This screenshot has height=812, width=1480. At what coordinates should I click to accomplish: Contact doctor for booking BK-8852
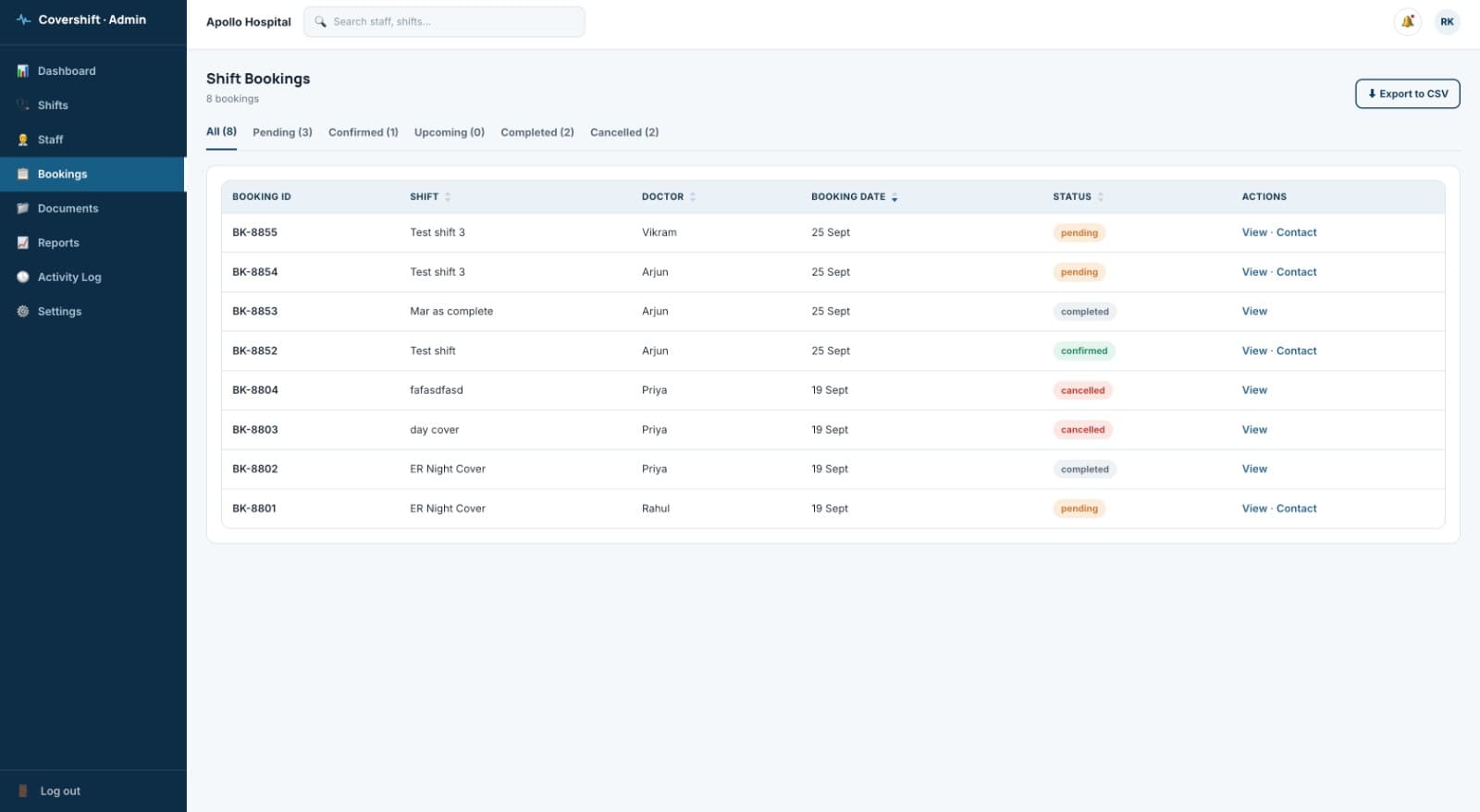tap(1297, 351)
